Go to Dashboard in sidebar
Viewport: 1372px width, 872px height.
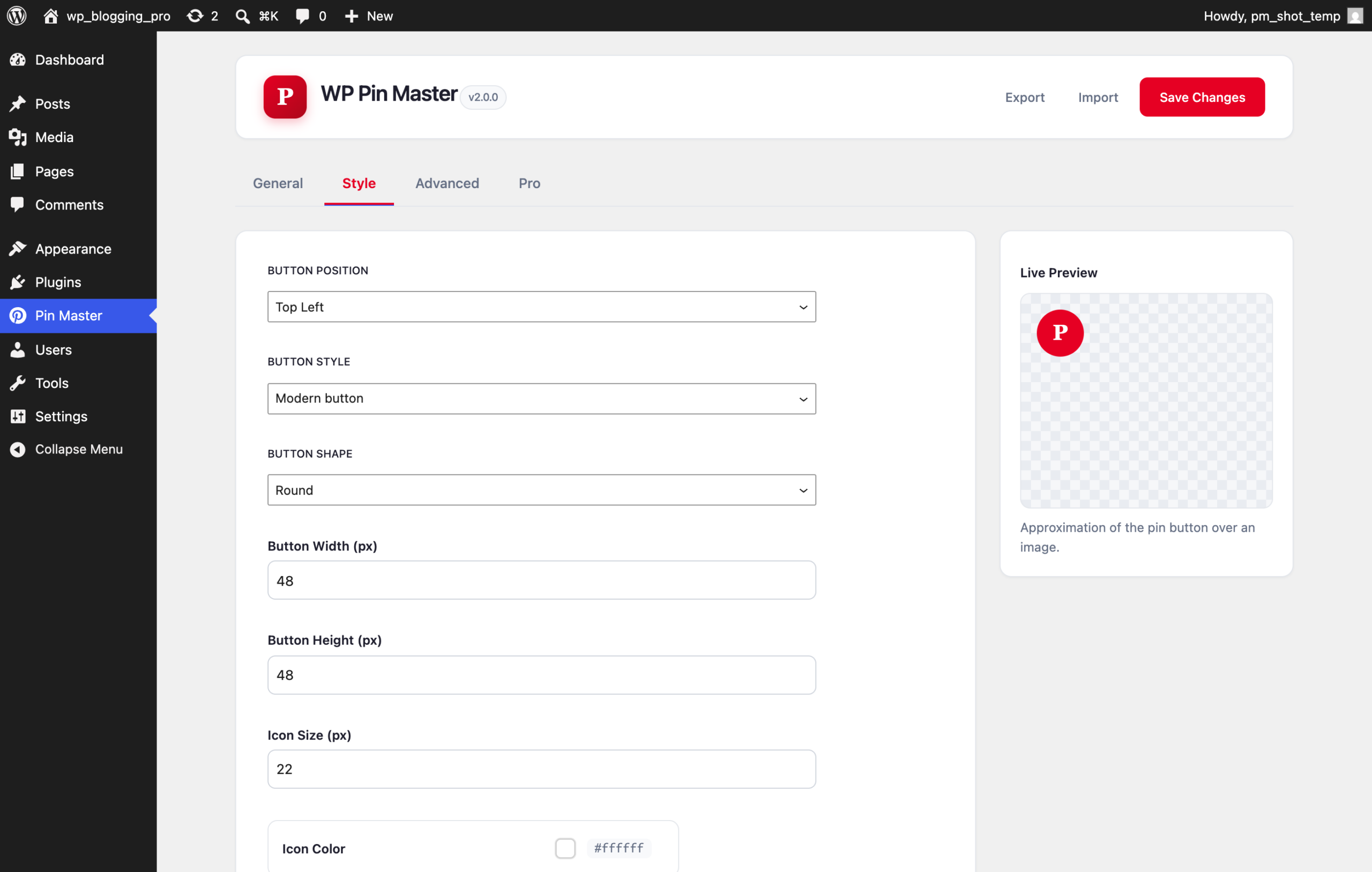click(x=78, y=60)
